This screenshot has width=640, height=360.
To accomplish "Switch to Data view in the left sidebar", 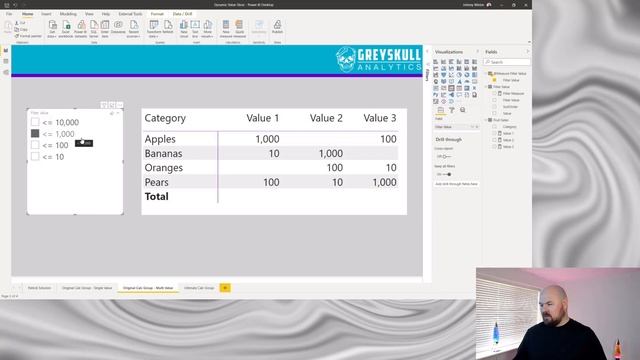I will (x=6, y=61).
